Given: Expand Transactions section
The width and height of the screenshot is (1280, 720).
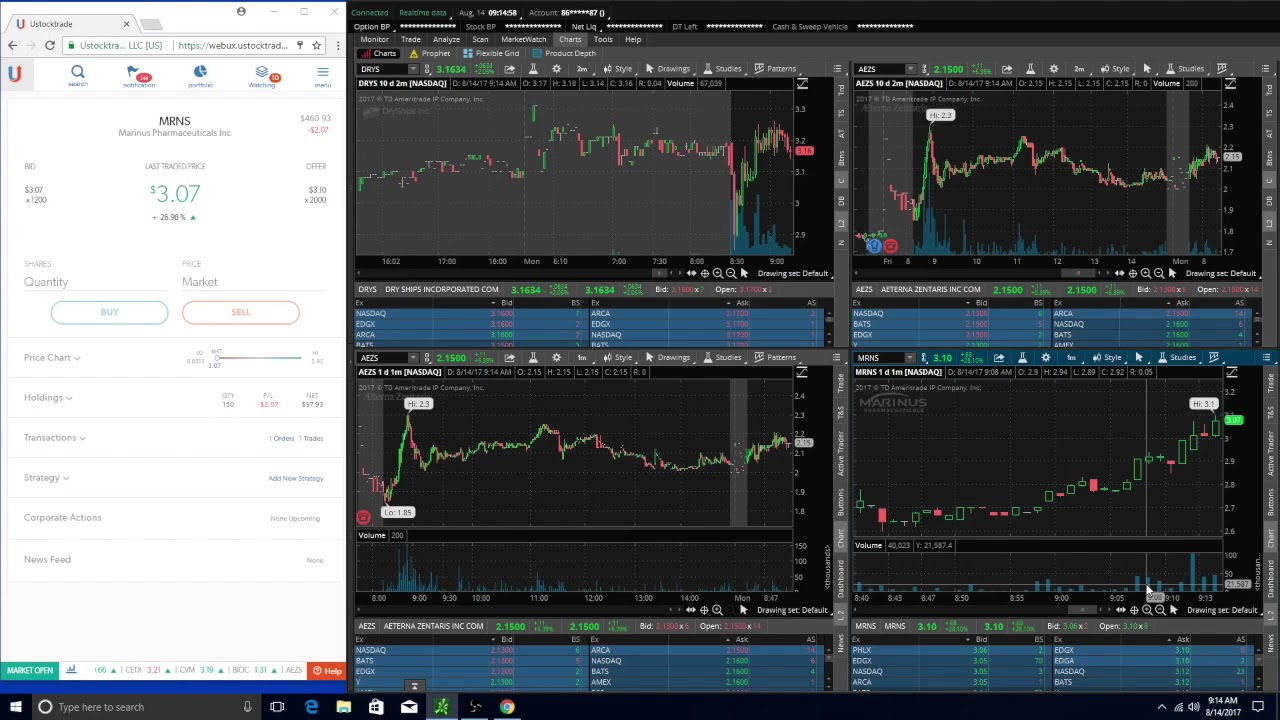Looking at the screenshot, I should click(x=55, y=437).
